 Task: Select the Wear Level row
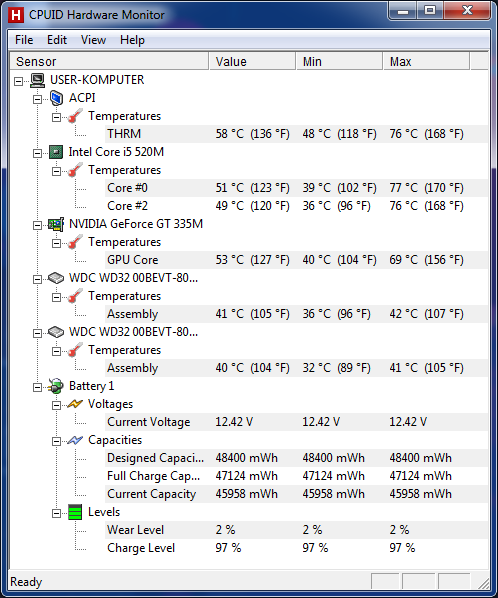pyautogui.click(x=296, y=530)
